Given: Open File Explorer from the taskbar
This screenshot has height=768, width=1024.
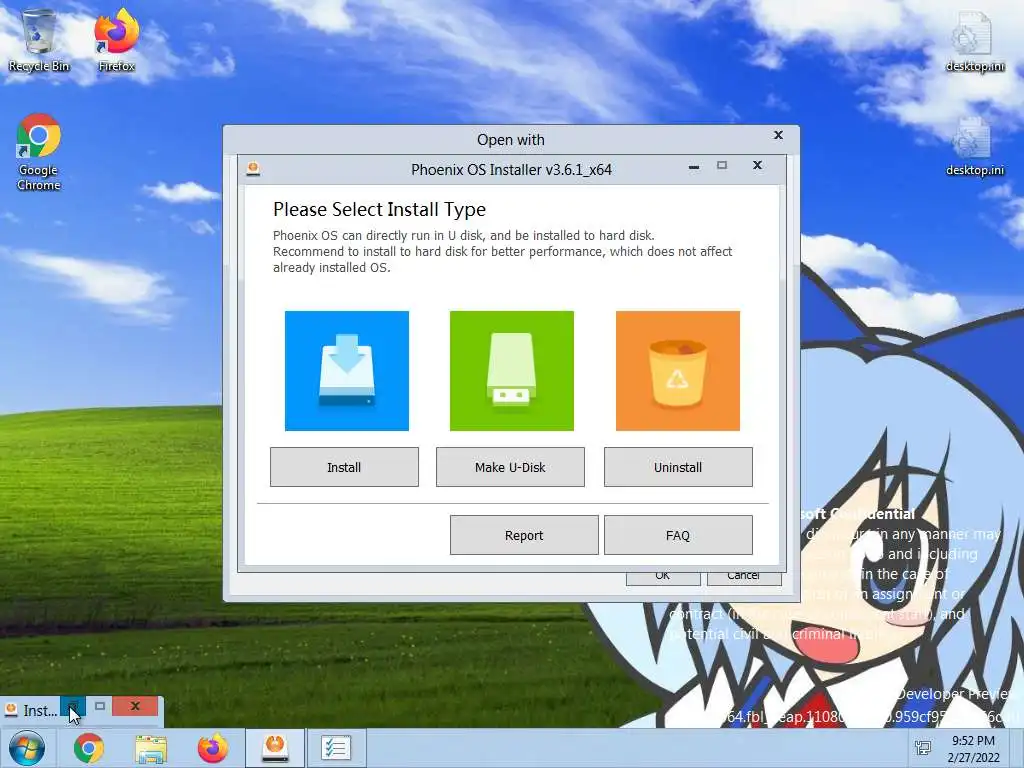Looking at the screenshot, I should pos(150,748).
